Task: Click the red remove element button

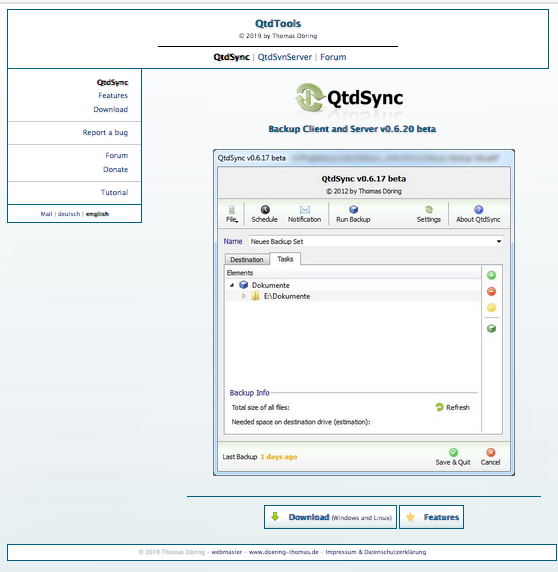Action: [491, 291]
